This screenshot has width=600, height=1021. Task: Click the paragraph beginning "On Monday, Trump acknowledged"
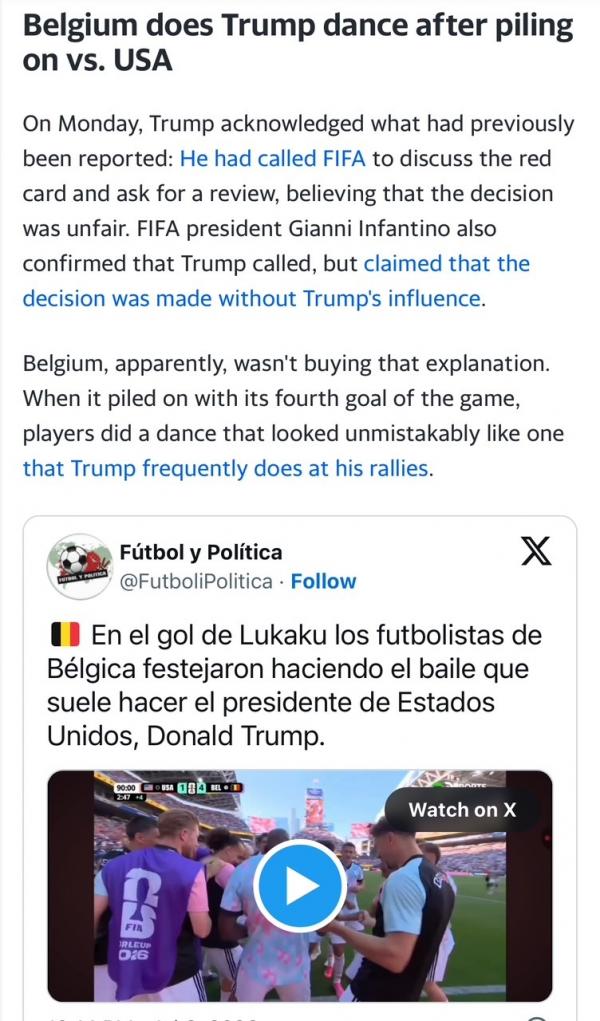pyautogui.click(x=298, y=211)
